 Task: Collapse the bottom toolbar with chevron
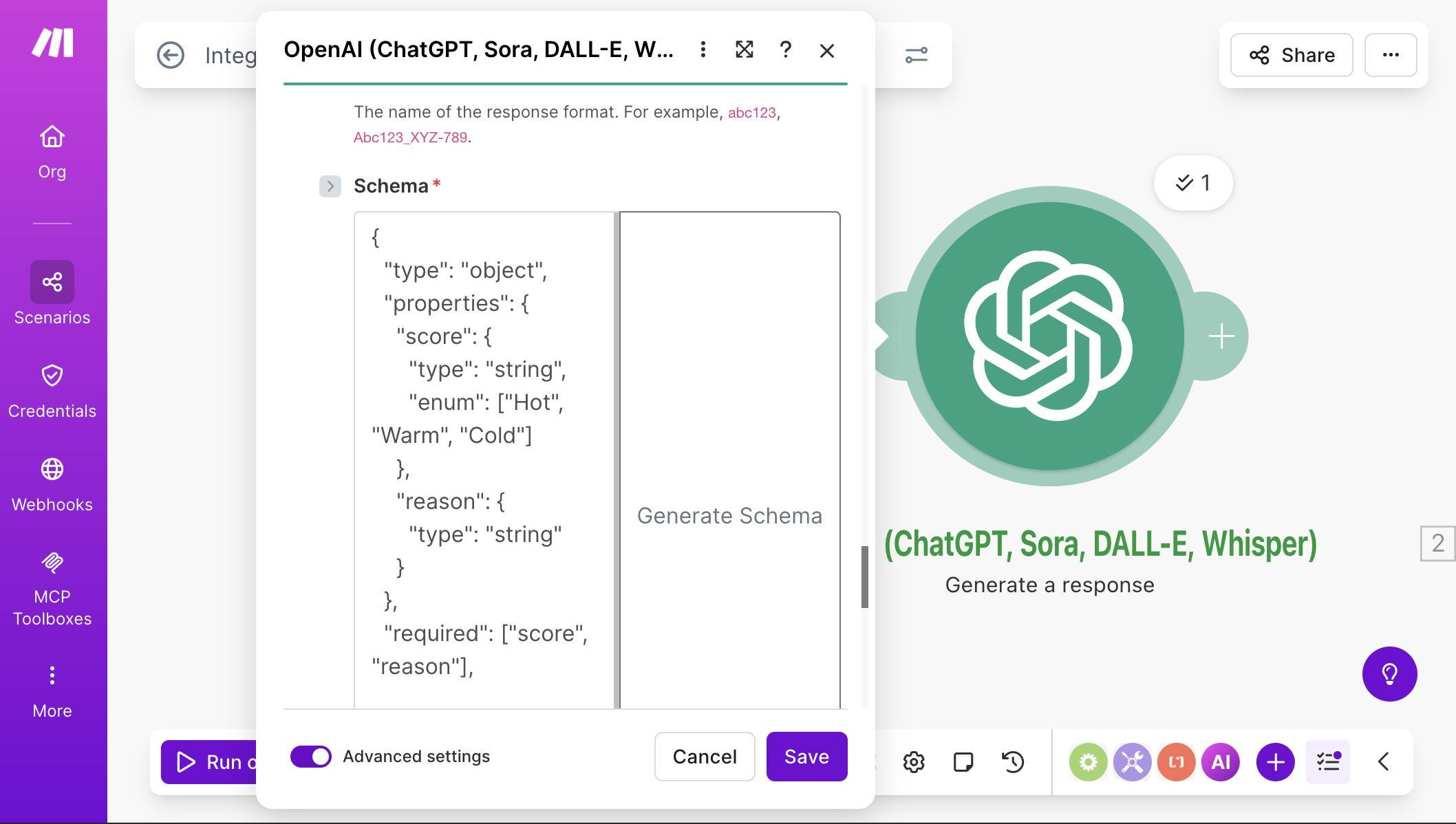[1384, 761]
